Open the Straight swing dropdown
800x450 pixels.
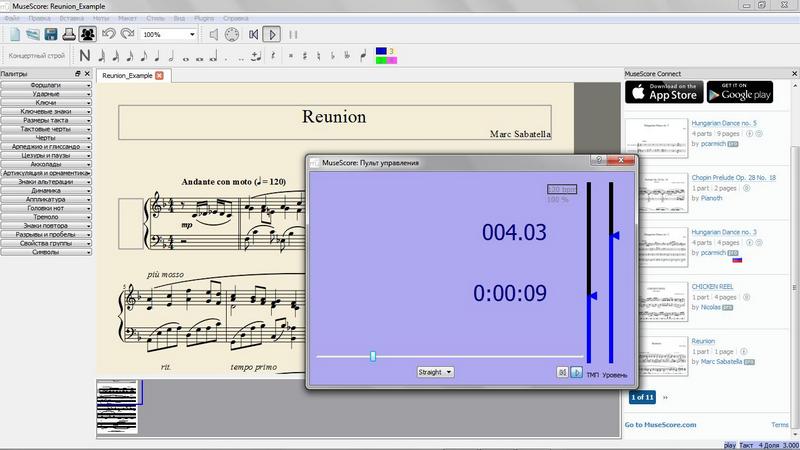click(435, 372)
